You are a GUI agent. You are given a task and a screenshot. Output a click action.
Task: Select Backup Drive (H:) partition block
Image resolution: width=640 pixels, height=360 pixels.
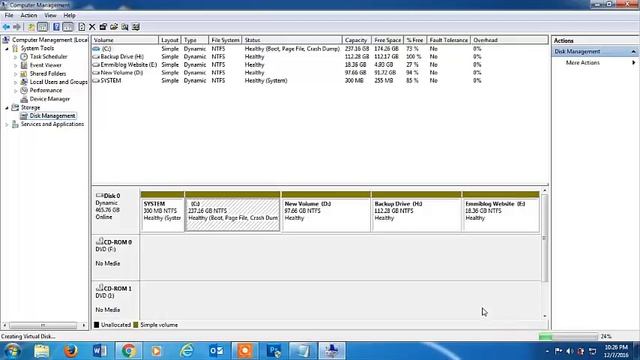[416, 212]
